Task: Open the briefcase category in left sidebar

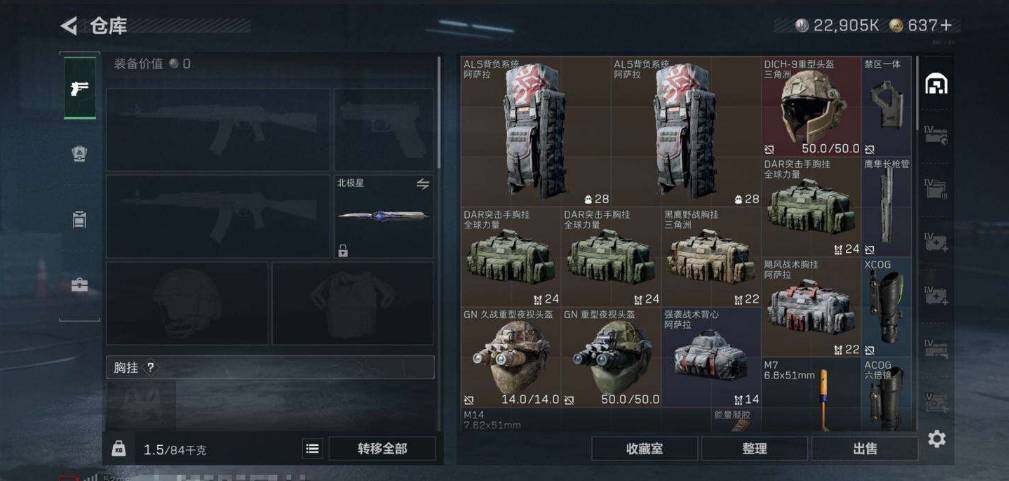Action: [79, 285]
